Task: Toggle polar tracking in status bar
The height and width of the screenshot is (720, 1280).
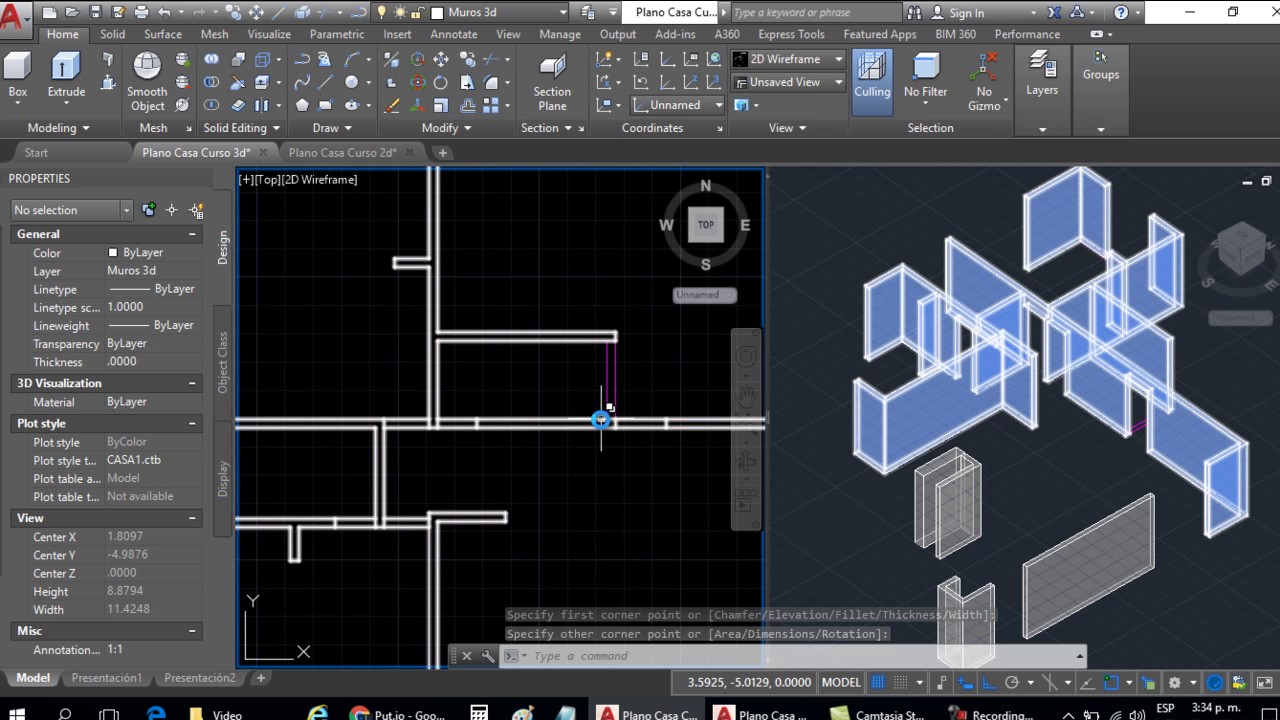Action: click(x=1011, y=683)
